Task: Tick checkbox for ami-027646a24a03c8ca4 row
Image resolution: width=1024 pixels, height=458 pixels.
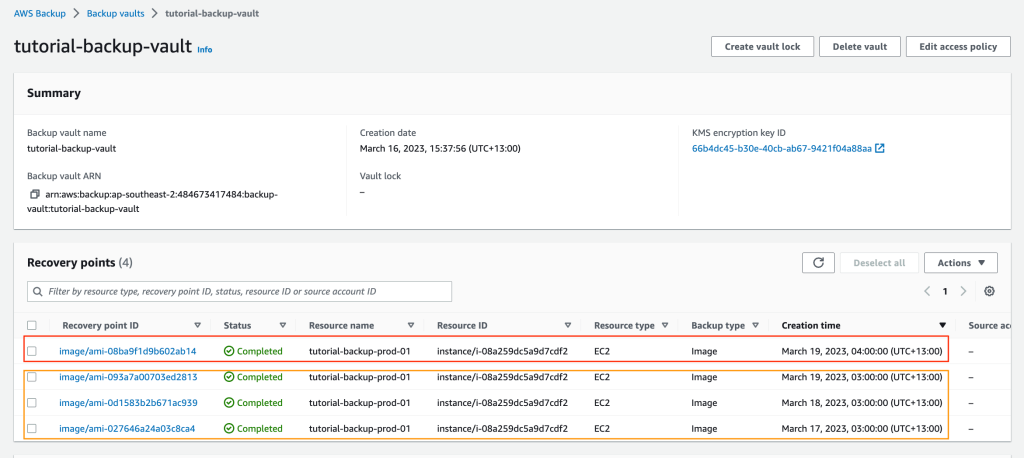Action: coord(33,428)
